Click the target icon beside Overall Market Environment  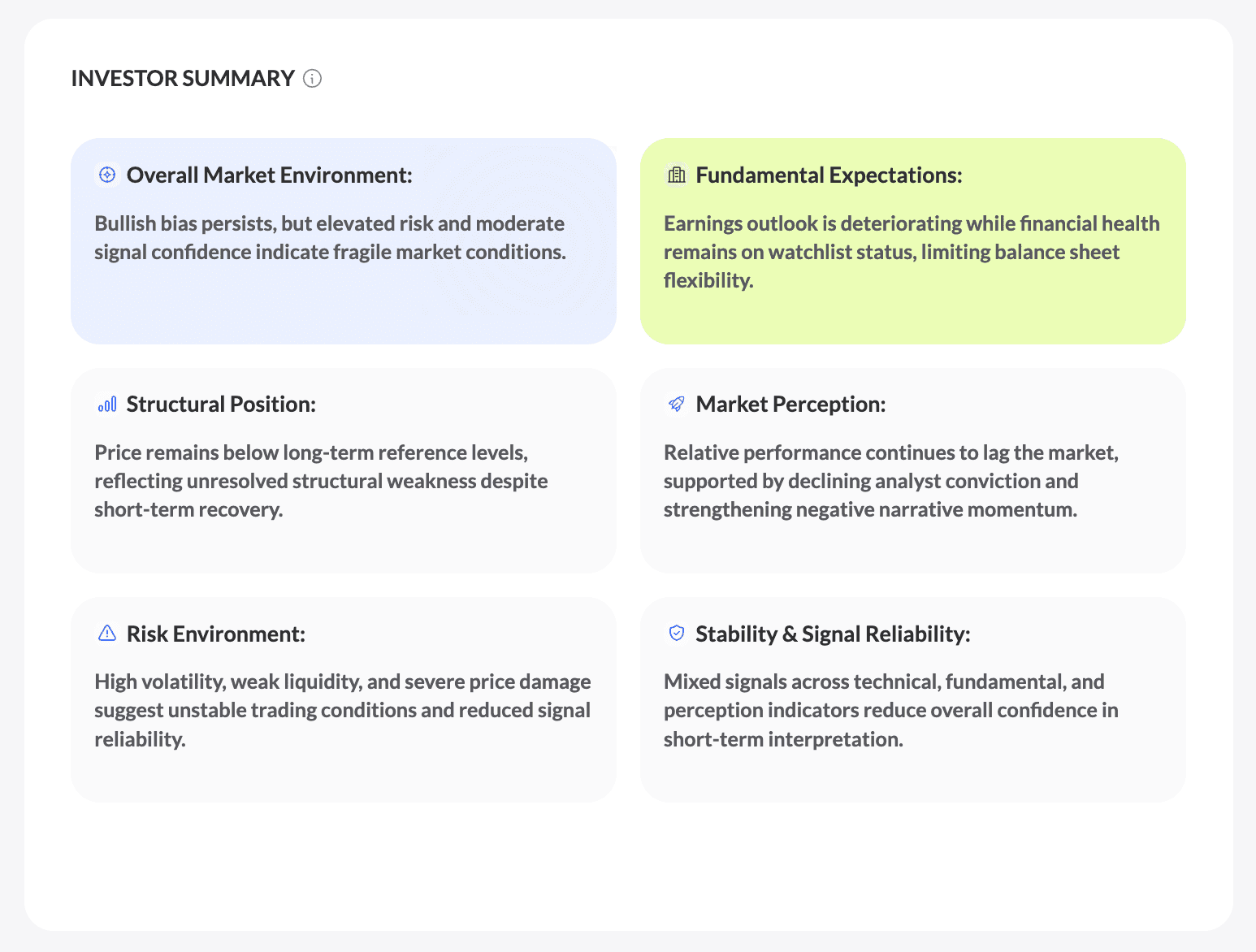pos(106,174)
